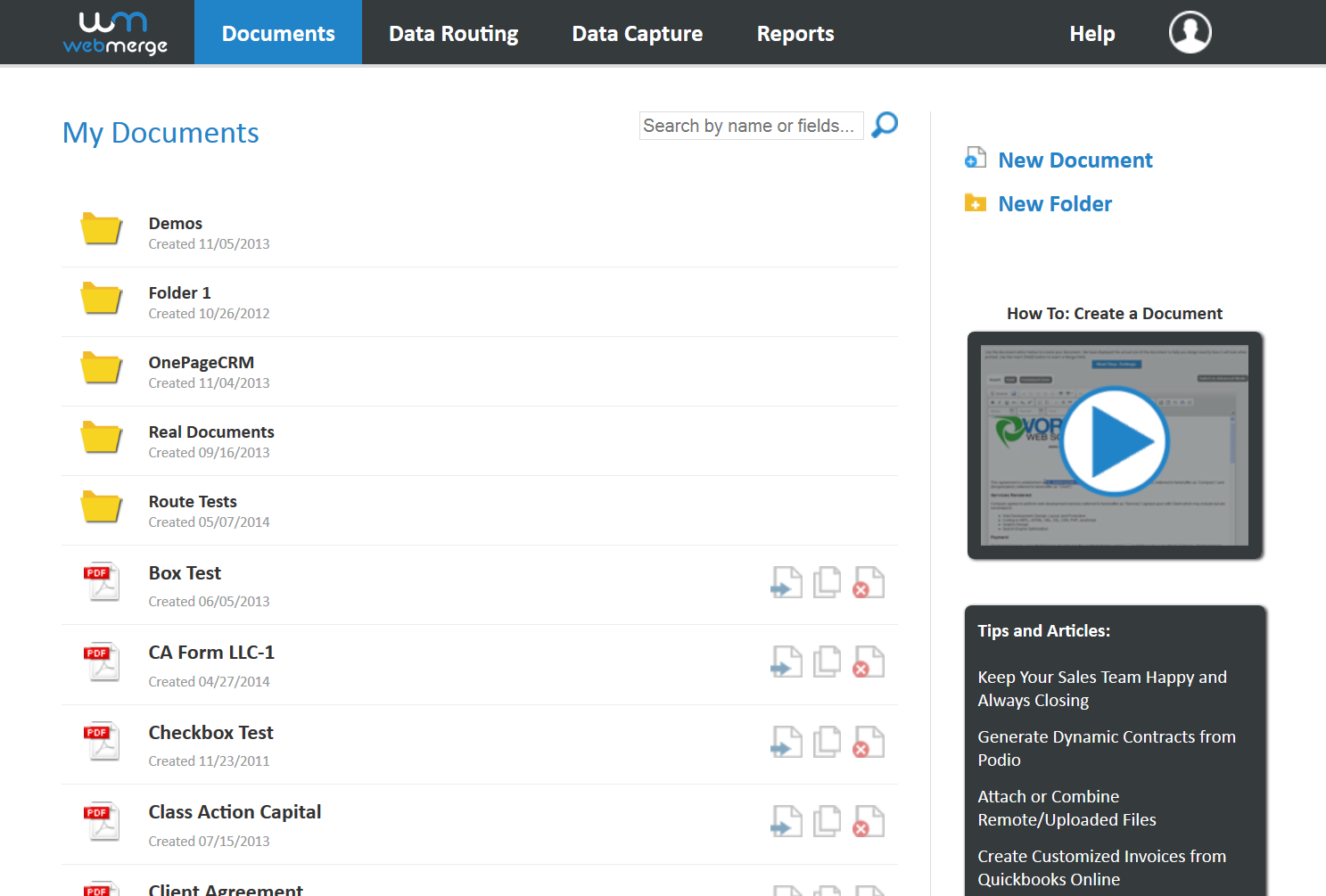Click the New Document page icon

click(976, 159)
